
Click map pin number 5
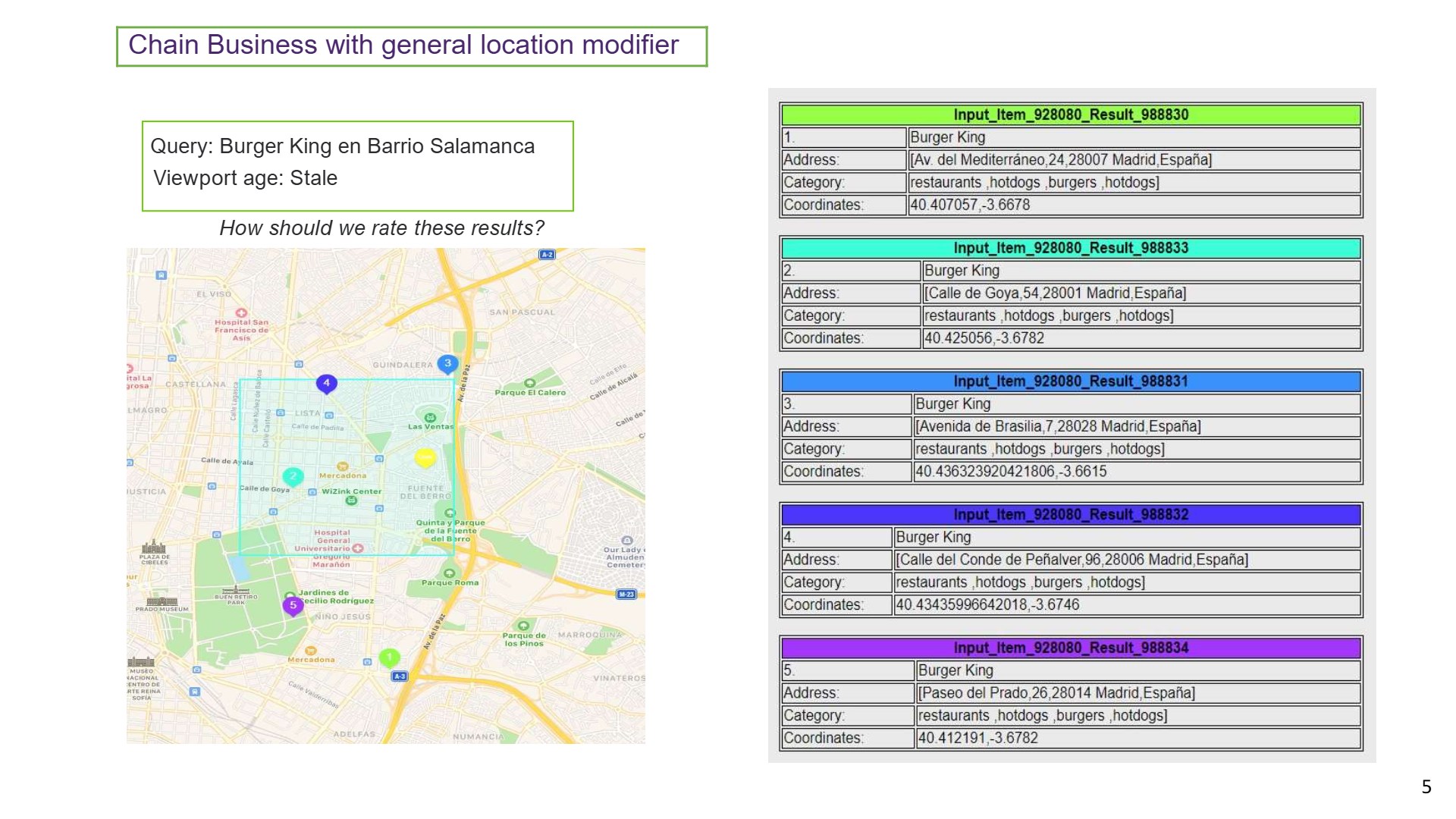[x=293, y=606]
